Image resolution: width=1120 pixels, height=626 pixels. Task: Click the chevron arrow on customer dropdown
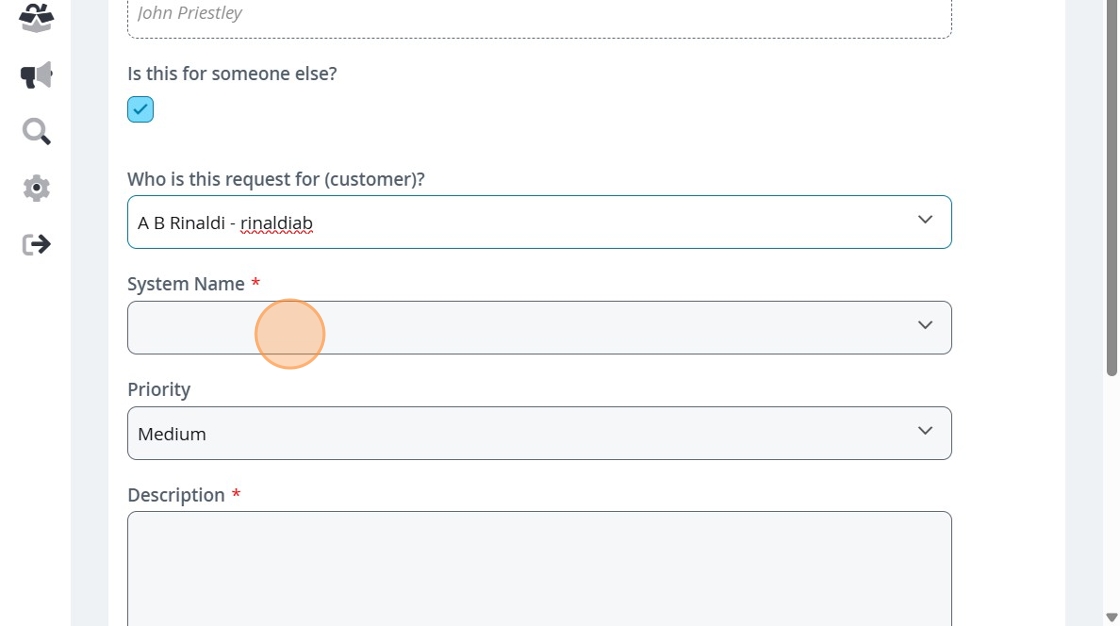pyautogui.click(x=925, y=220)
